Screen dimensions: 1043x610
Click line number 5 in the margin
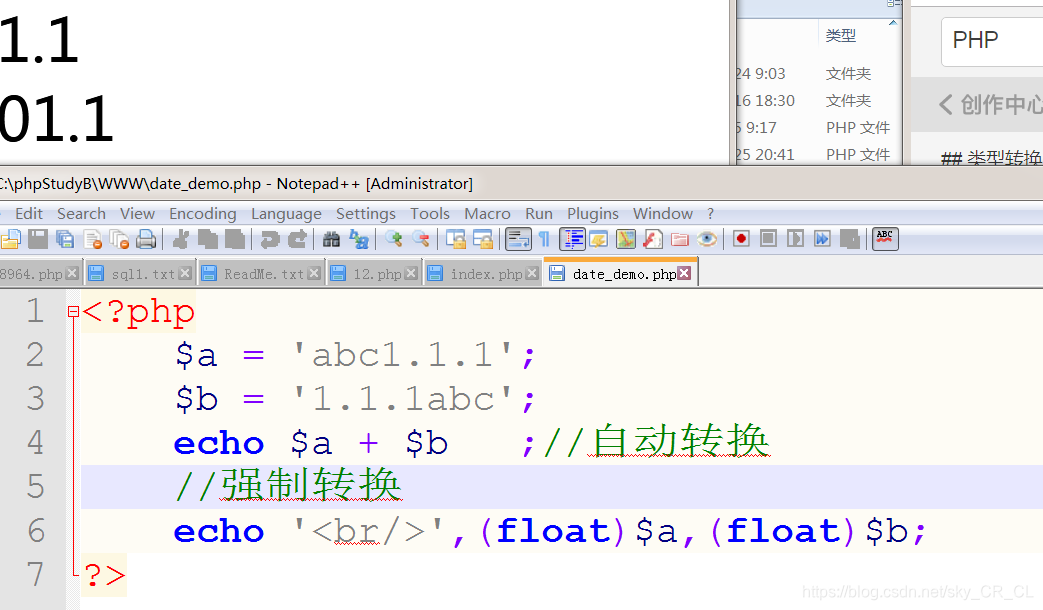[36, 486]
